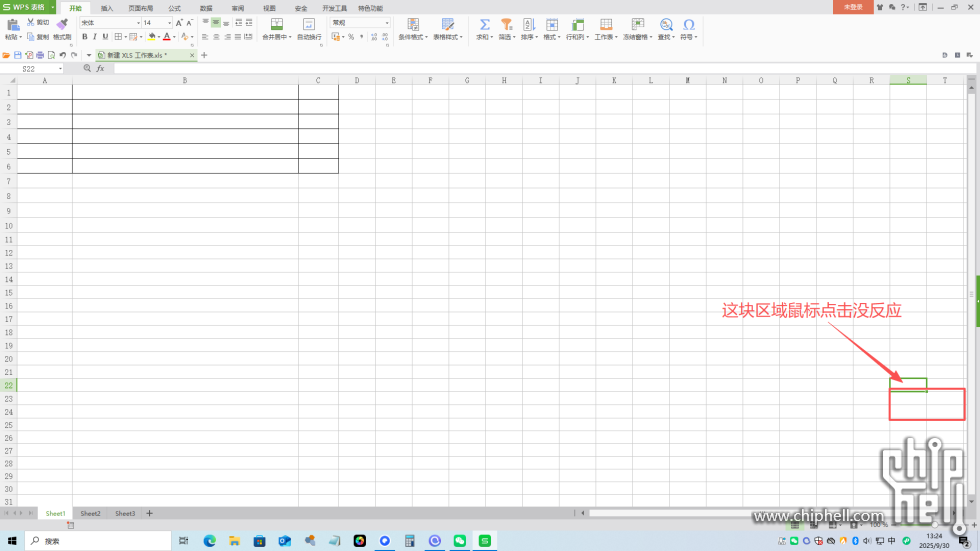Viewport: 980px width, 551px height.
Task: Click the Format Painter (格式刷) brush icon
Action: 62,24
